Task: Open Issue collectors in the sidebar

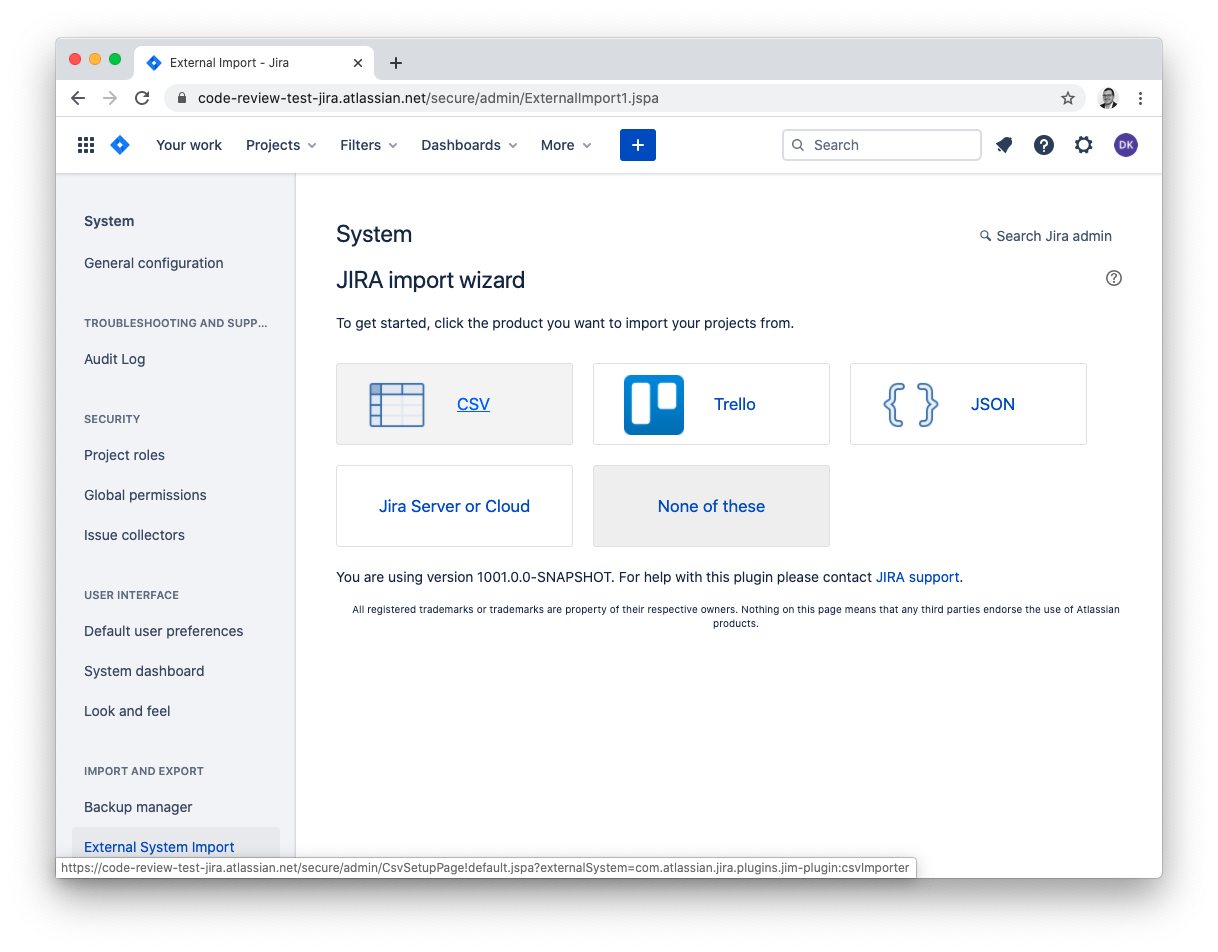Action: (x=134, y=535)
